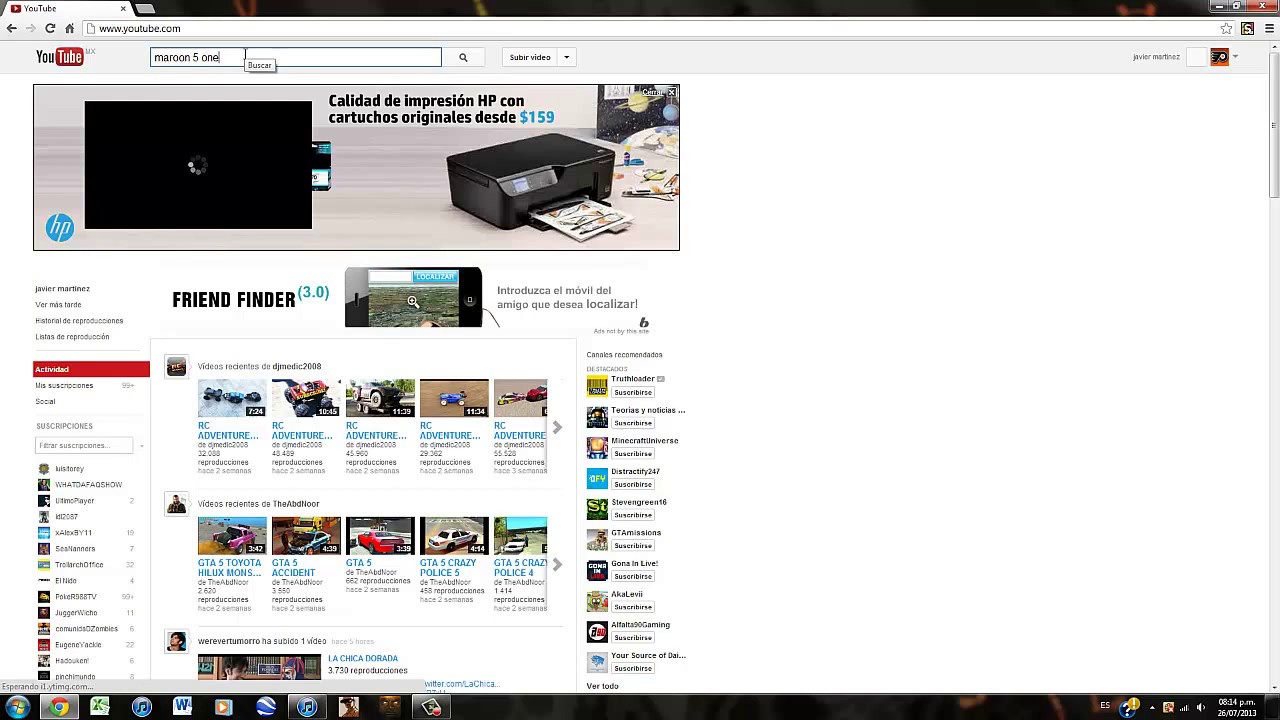
Task: Open Historial de reproducciones
Action: (79, 320)
